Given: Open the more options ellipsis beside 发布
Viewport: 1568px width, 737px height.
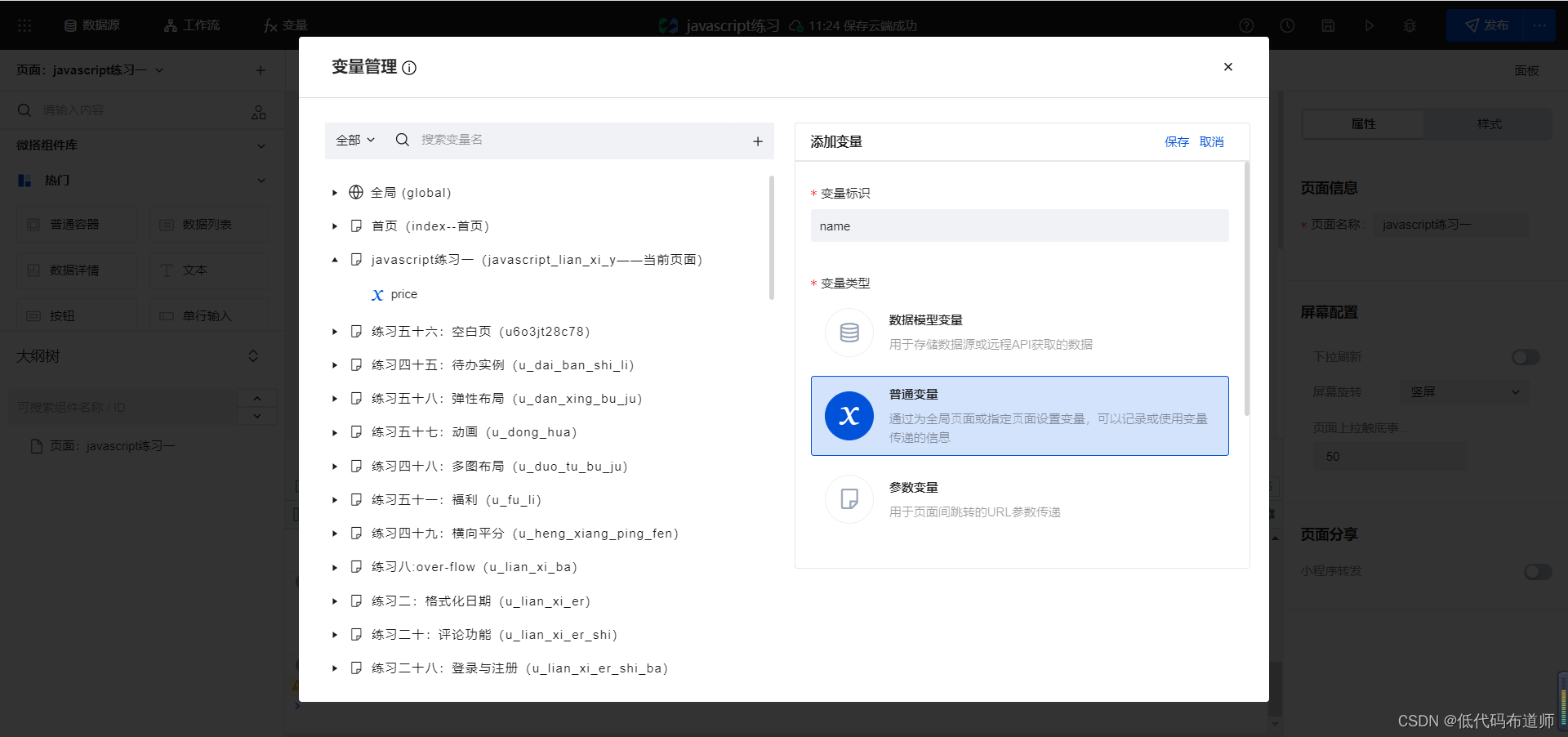Looking at the screenshot, I should tap(1539, 25).
